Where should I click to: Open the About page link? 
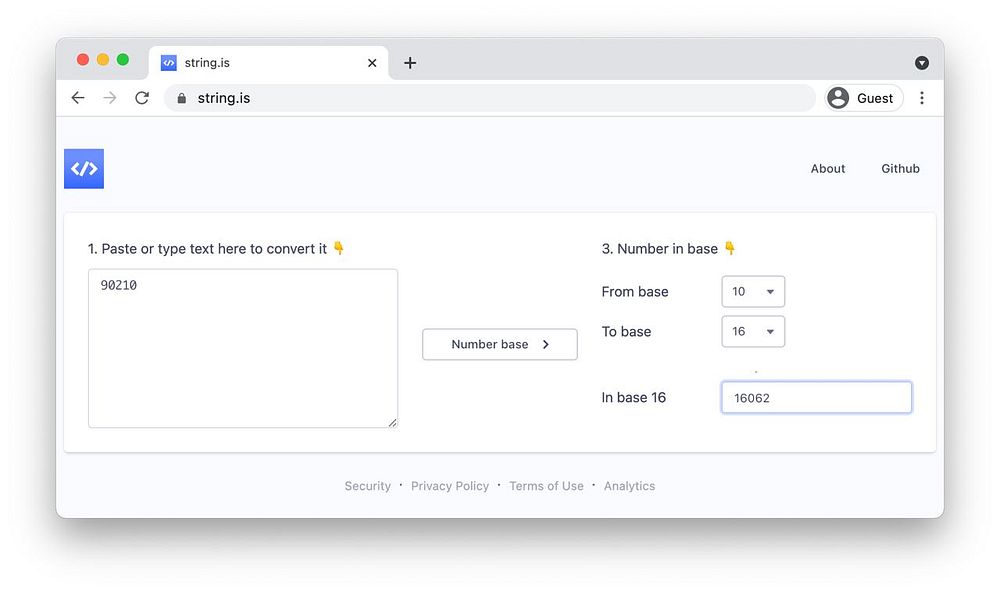pos(828,169)
